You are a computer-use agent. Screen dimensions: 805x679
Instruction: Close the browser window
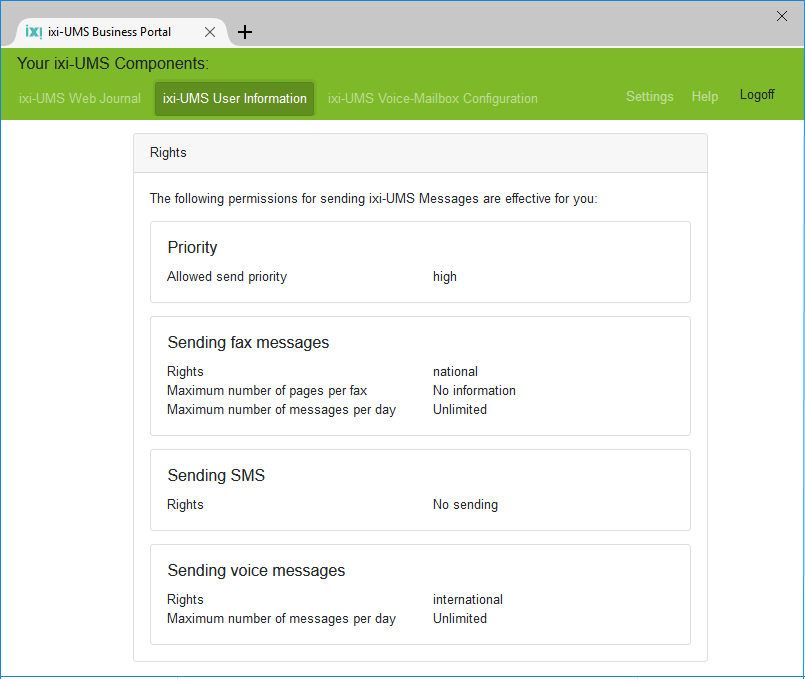[782, 15]
